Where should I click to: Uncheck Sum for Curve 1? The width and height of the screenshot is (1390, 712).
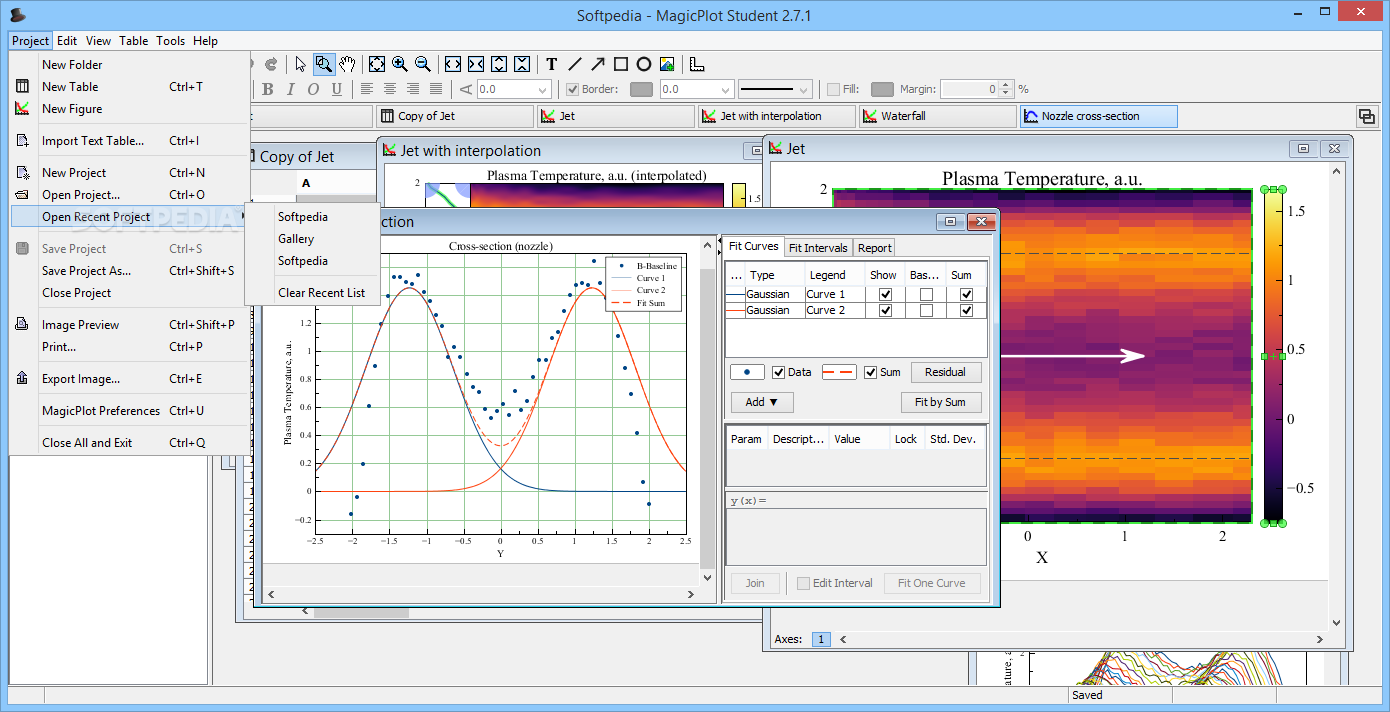tap(966, 294)
